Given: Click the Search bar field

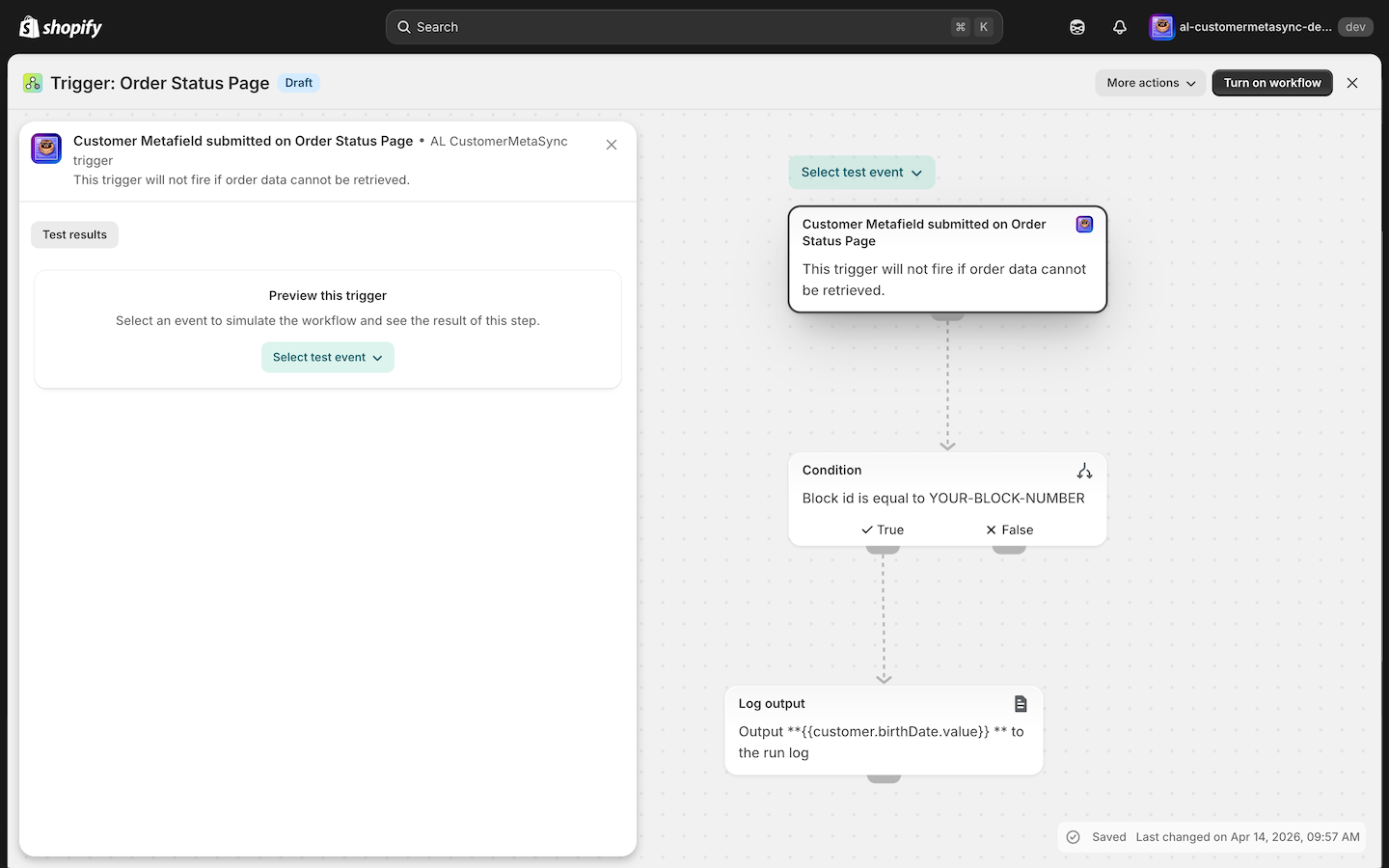Looking at the screenshot, I should (x=694, y=27).
